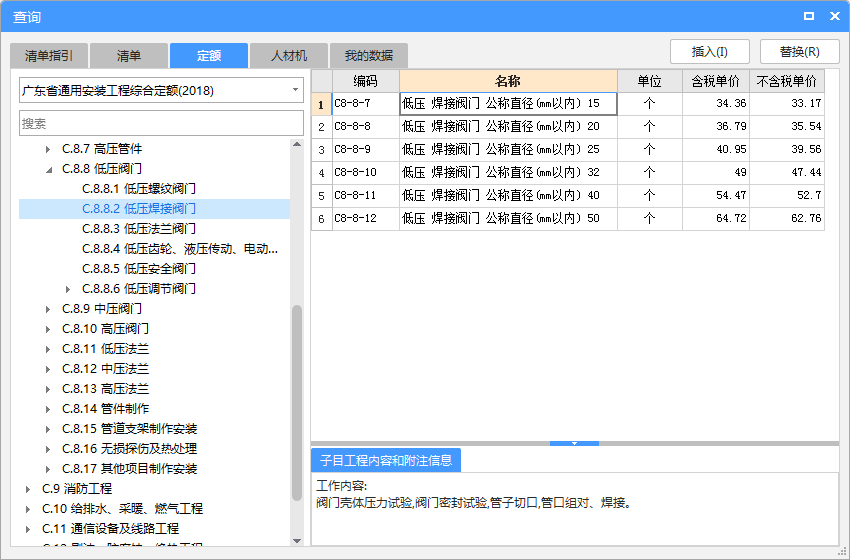Expand the C.8.10 高压阀门 node
Image resolution: width=850 pixels, height=560 pixels.
click(x=48, y=330)
